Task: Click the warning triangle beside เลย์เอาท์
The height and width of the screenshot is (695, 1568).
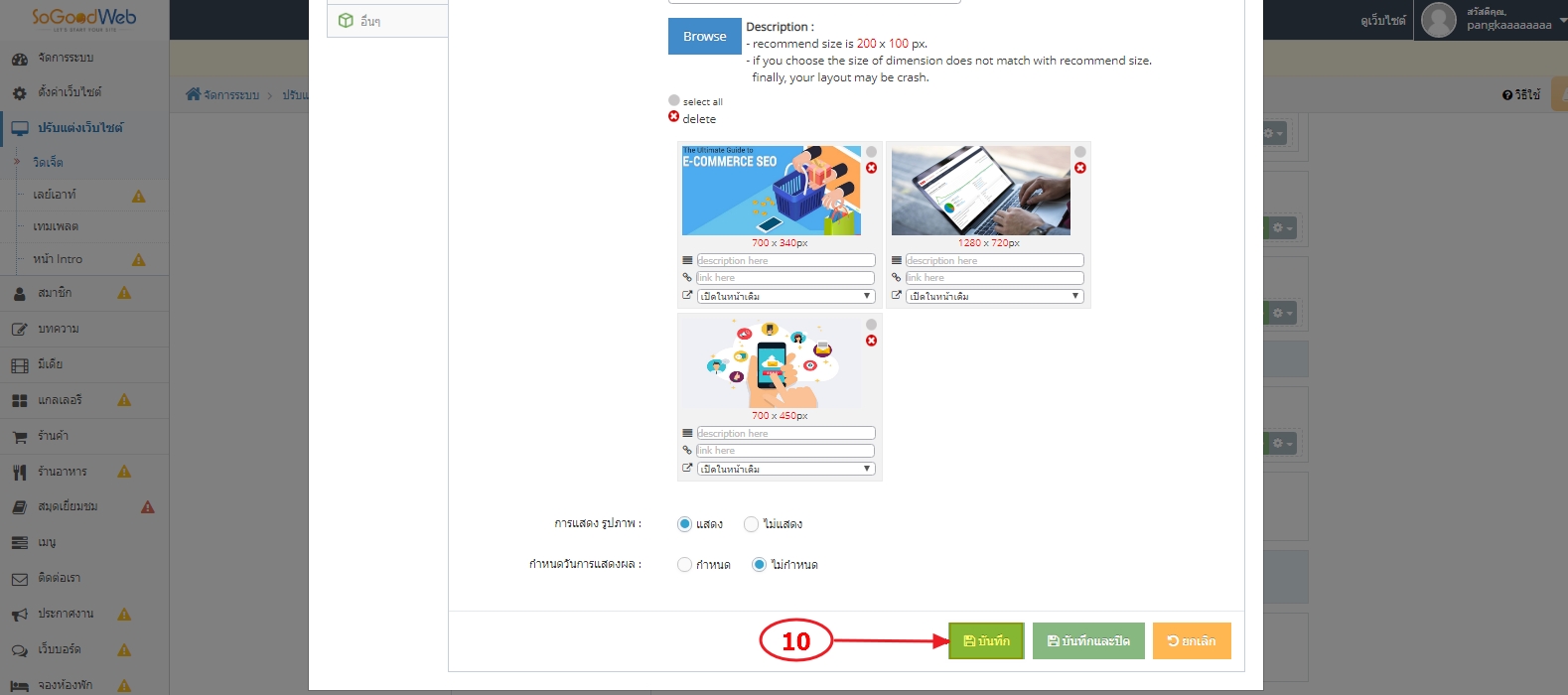Action: pos(139,196)
